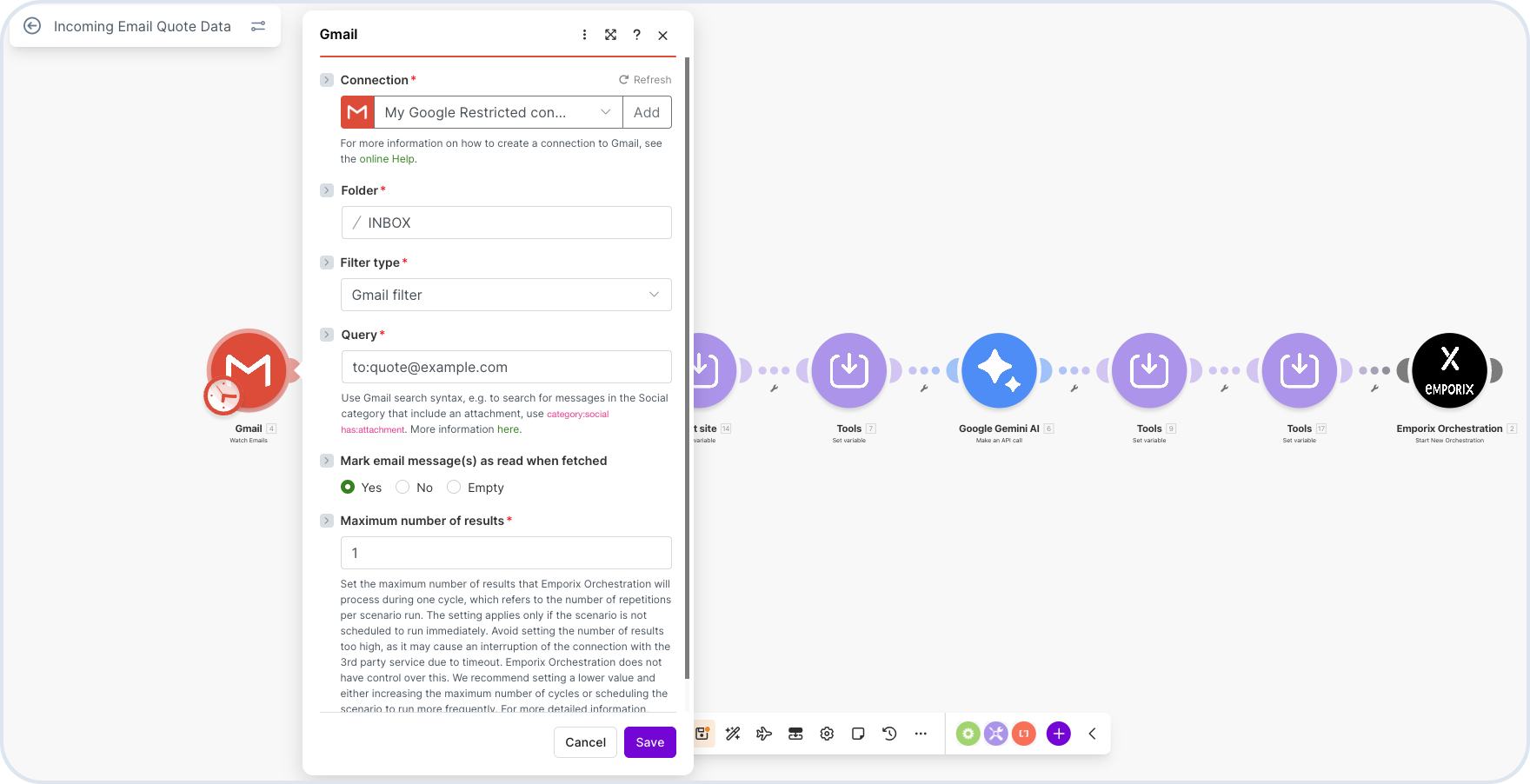
Task: Open scenario settings gear in bottom toolbar
Action: 827,734
